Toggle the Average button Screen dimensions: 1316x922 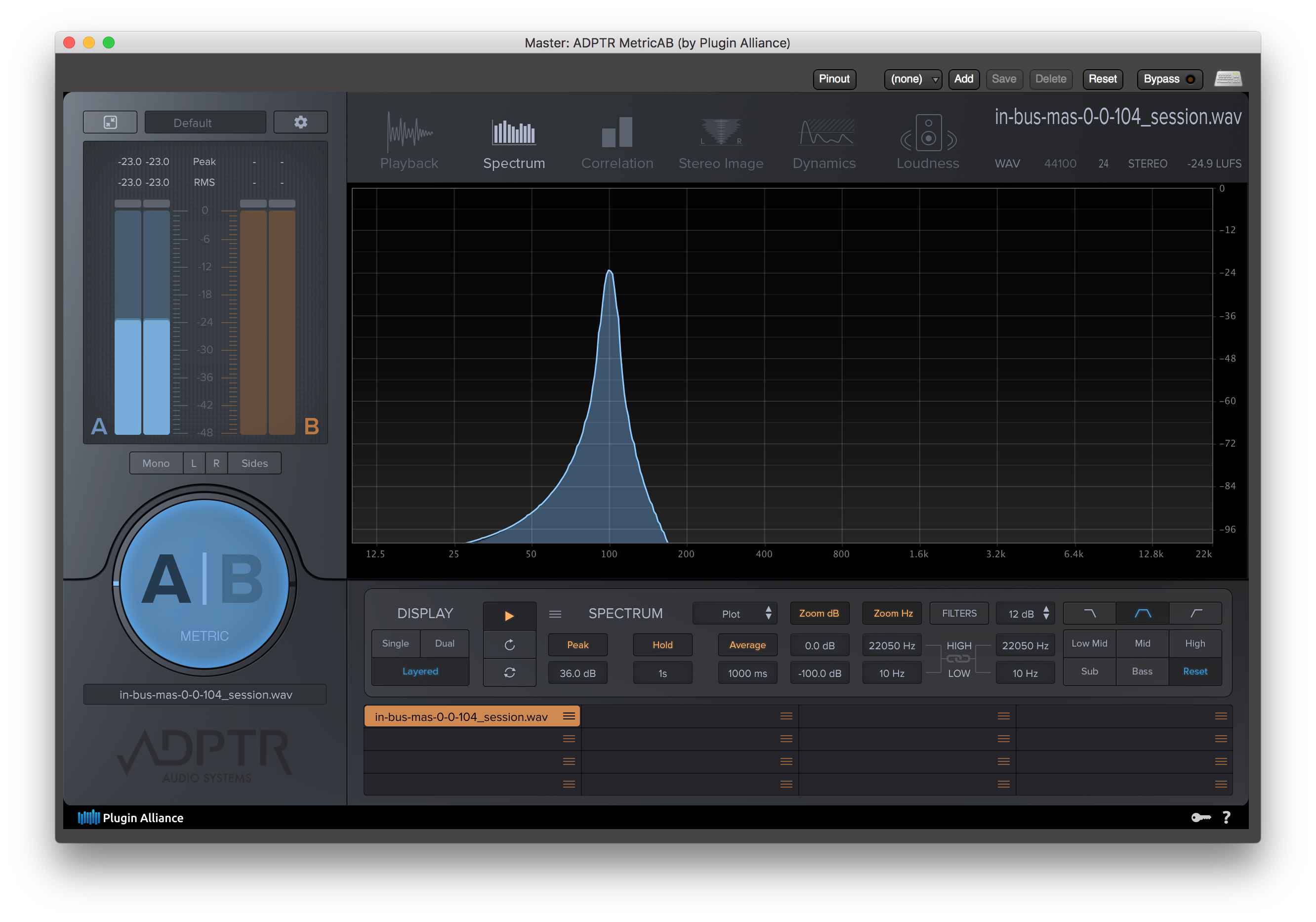(x=747, y=645)
